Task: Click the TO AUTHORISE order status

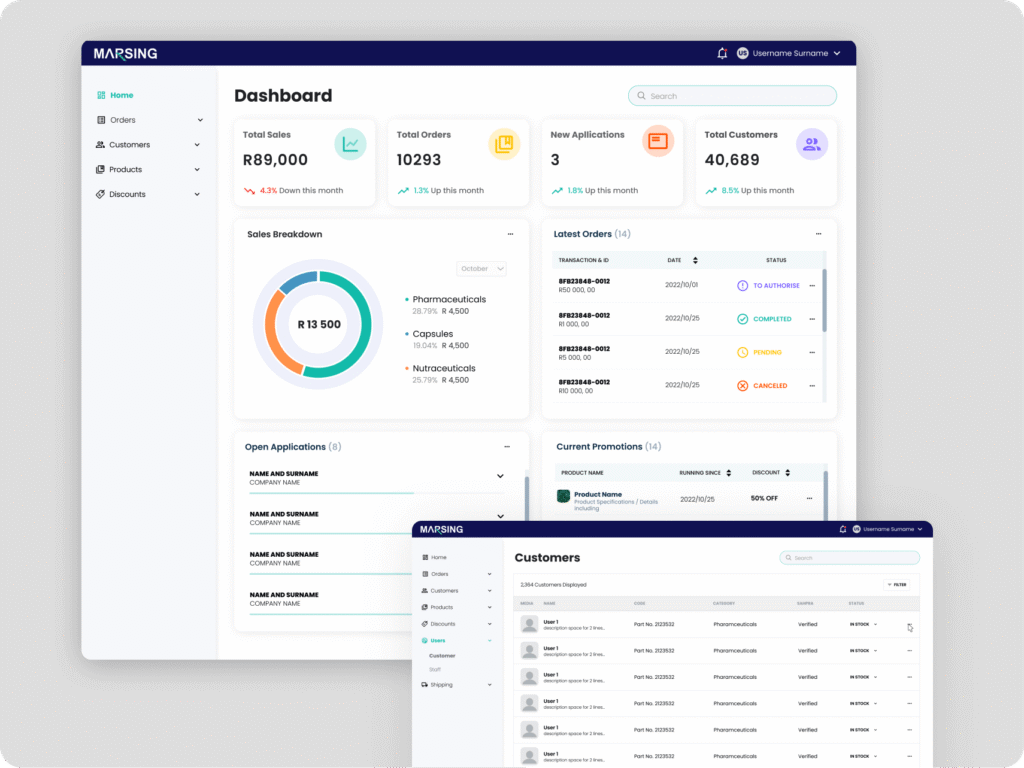Action: pyautogui.click(x=769, y=285)
